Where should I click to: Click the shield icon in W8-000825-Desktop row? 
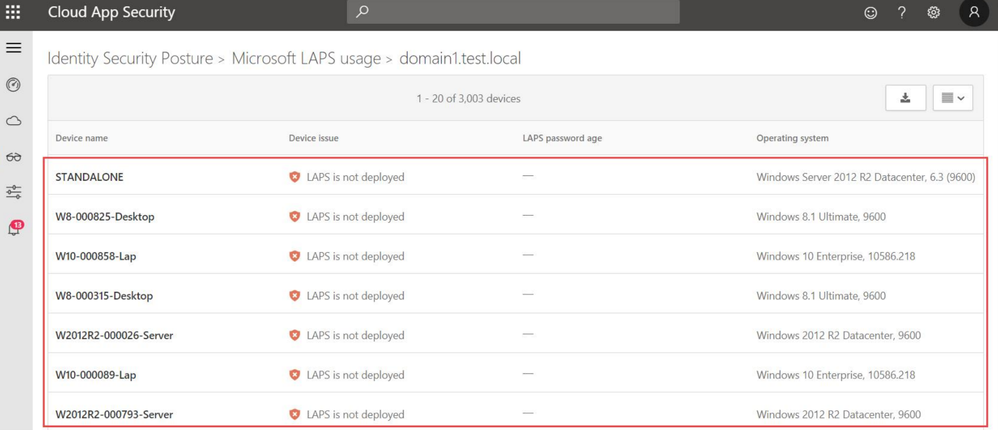pos(294,217)
